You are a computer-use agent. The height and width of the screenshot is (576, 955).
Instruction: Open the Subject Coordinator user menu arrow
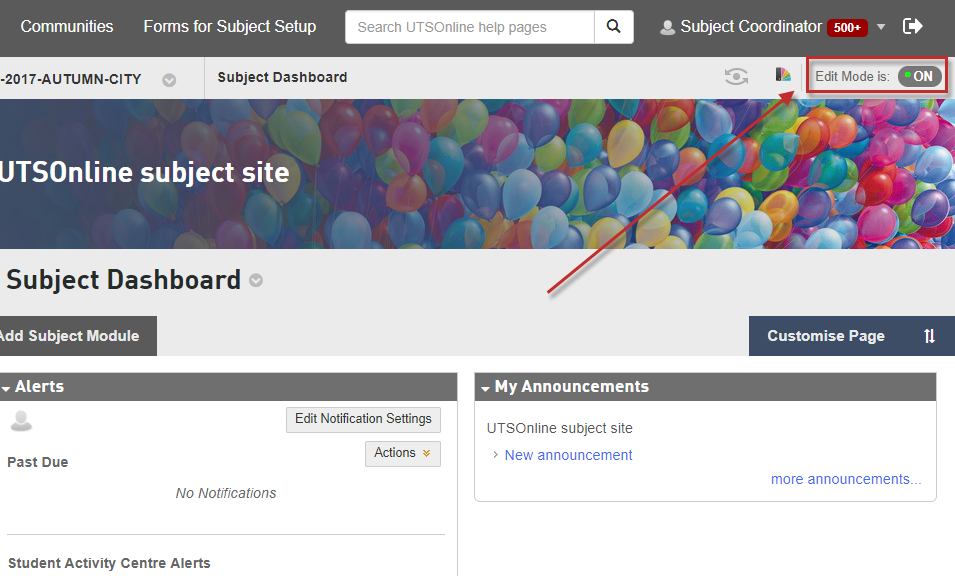tap(881, 28)
